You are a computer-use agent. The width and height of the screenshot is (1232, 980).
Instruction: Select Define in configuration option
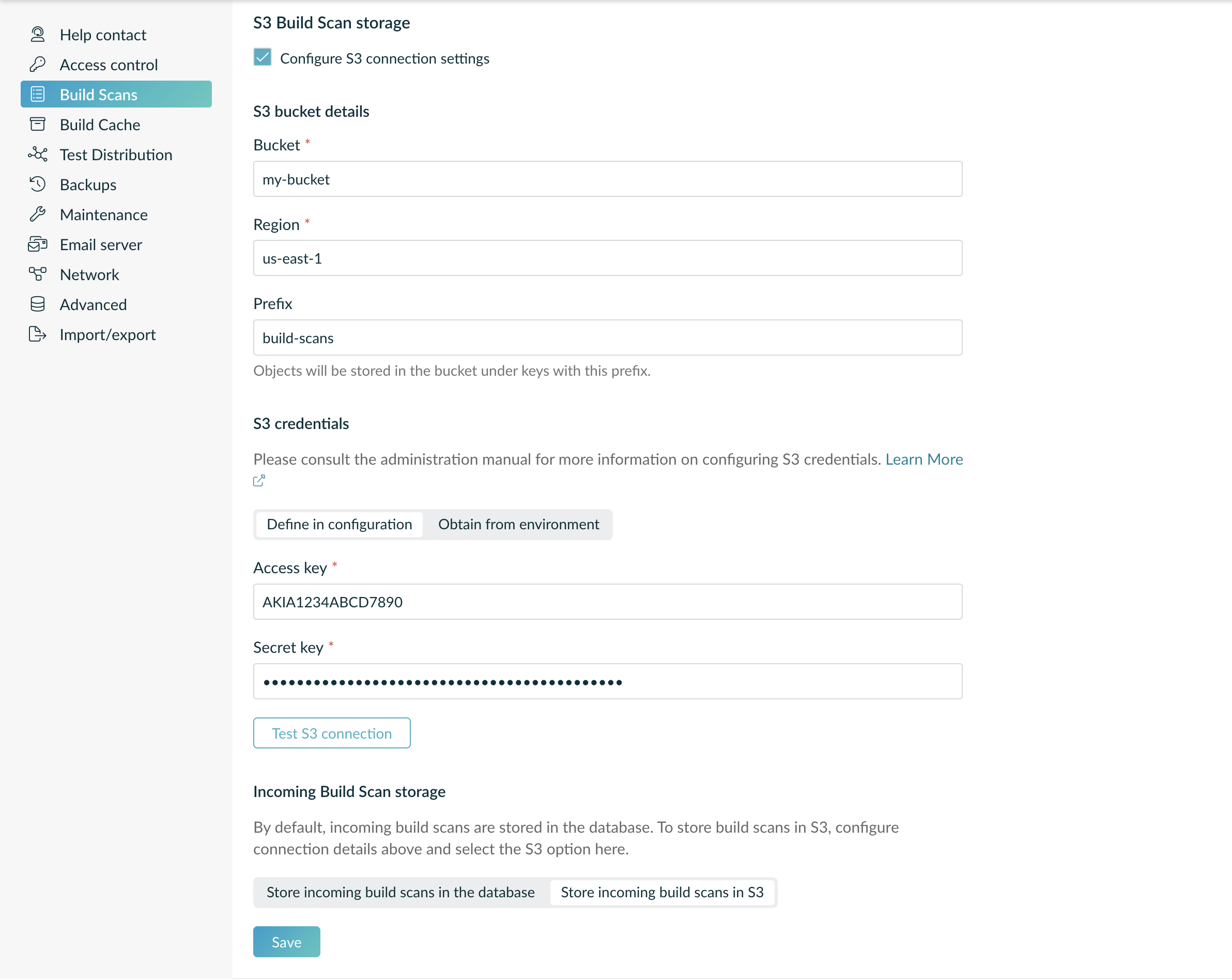(x=340, y=524)
